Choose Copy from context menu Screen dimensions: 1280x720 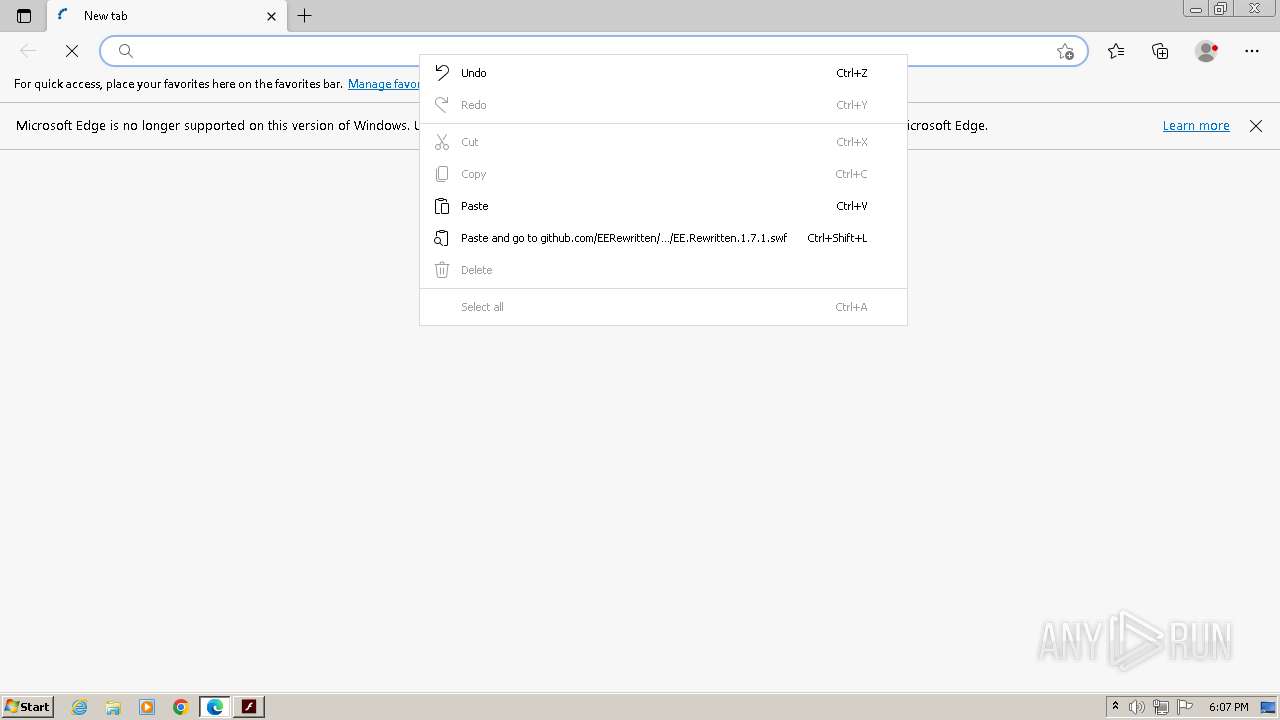(x=663, y=174)
